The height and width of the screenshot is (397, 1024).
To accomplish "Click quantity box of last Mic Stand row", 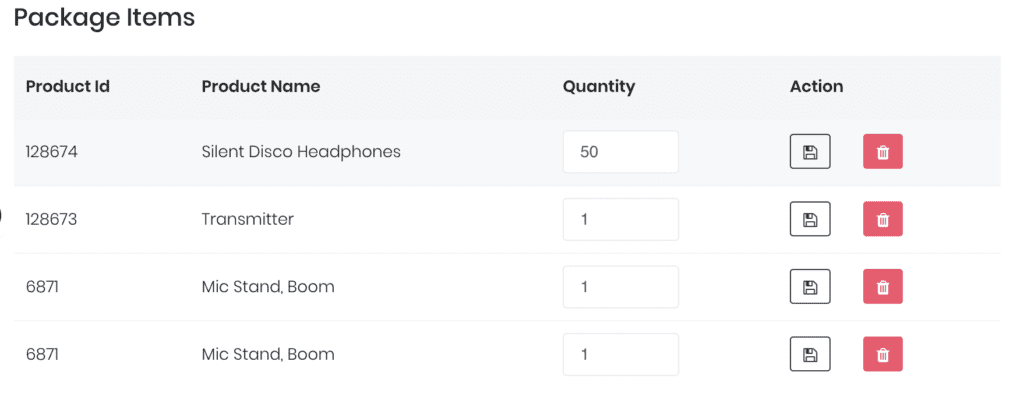I will coord(620,354).
